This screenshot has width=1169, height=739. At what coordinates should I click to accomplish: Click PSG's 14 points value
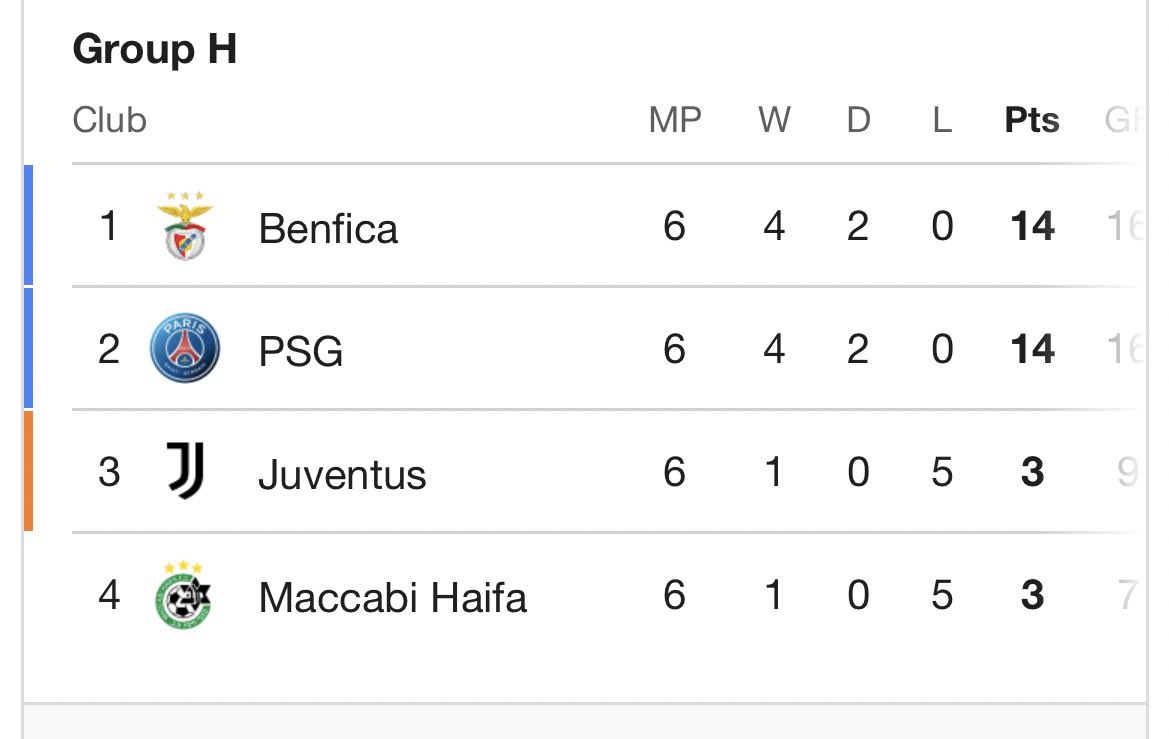click(1033, 349)
